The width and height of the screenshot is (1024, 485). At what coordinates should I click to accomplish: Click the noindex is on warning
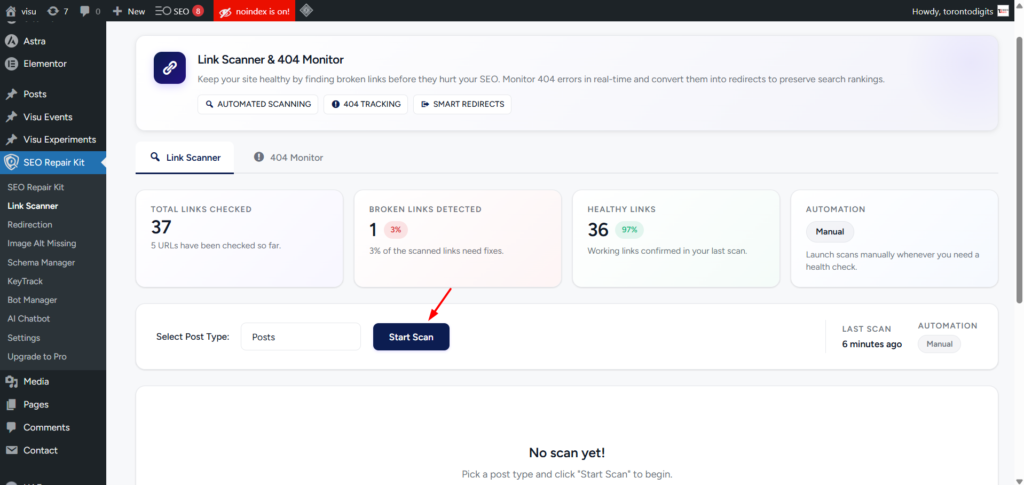click(x=253, y=11)
